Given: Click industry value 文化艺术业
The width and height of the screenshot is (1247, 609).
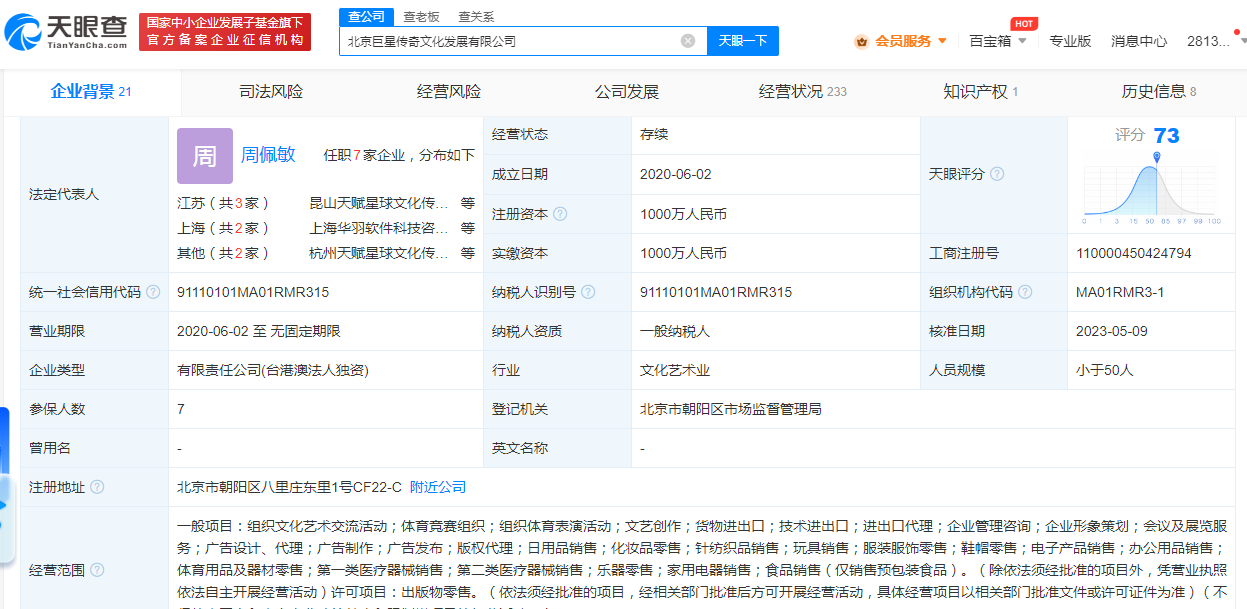Looking at the screenshot, I should click(x=675, y=370).
